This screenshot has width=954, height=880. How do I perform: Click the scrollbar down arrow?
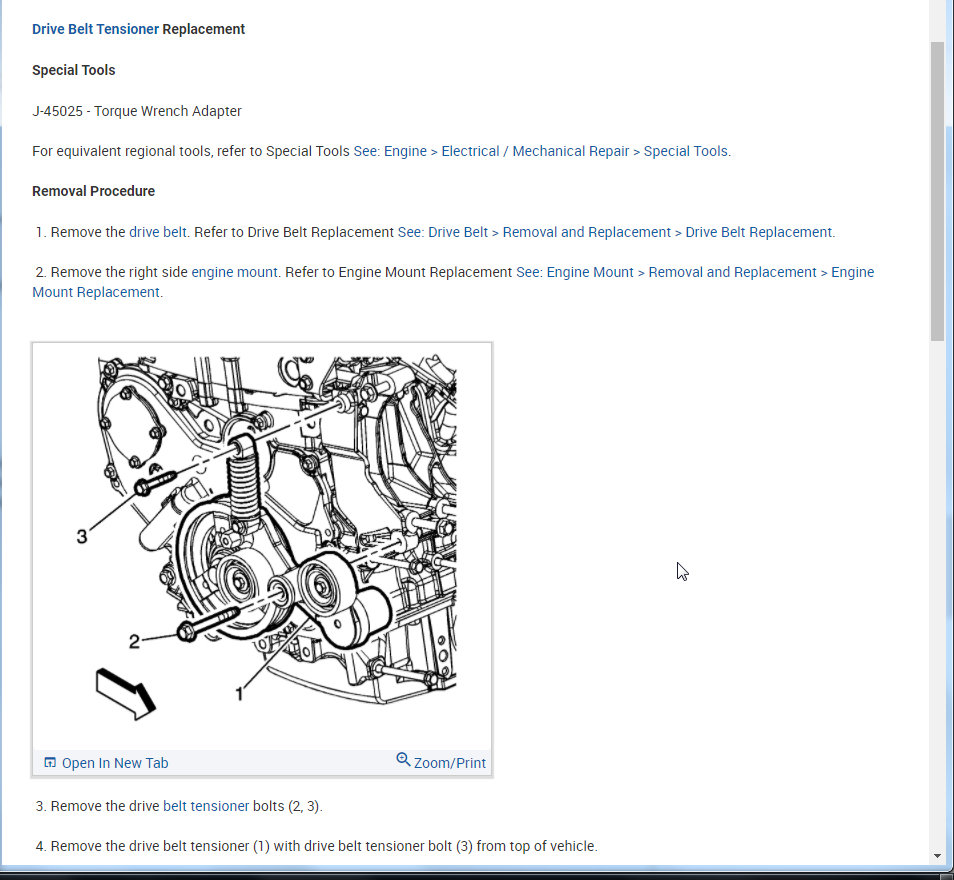pyautogui.click(x=937, y=856)
